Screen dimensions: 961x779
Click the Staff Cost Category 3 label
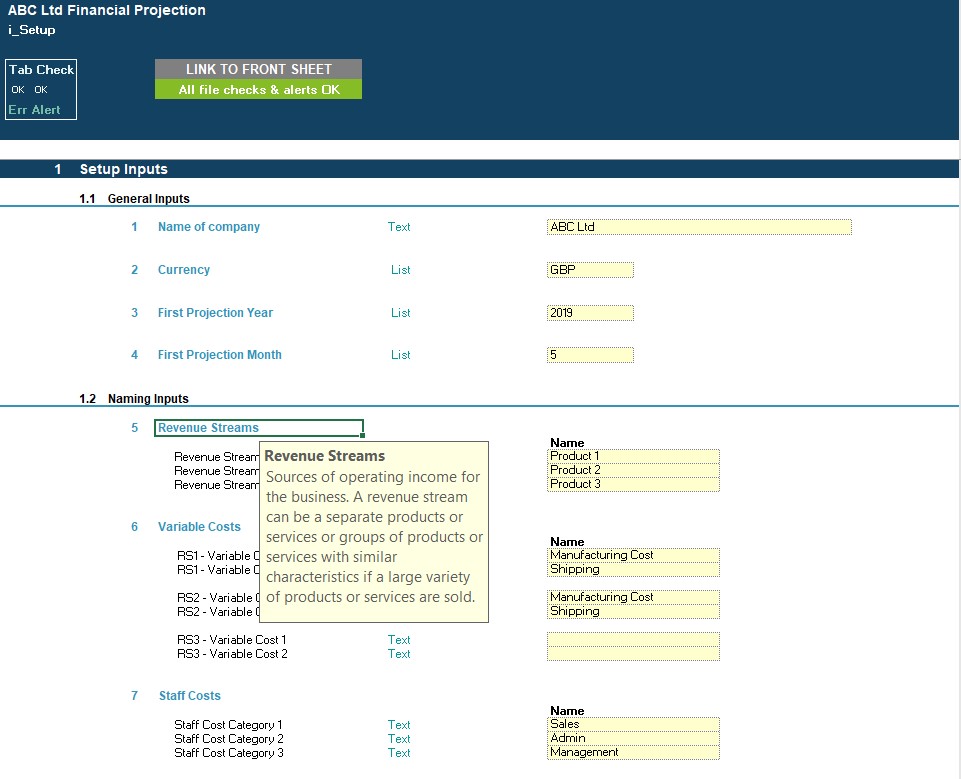(x=229, y=753)
